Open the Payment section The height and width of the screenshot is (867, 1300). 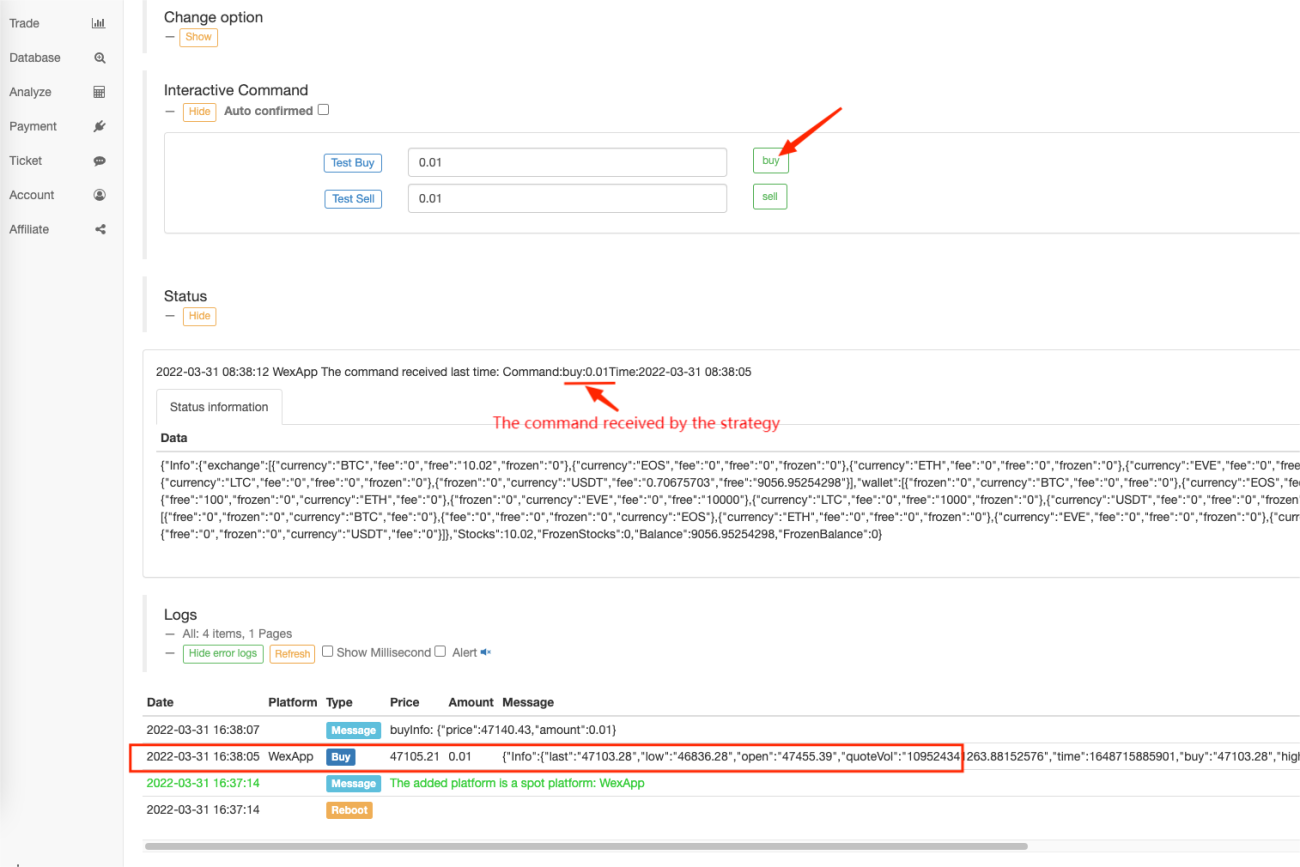[x=33, y=126]
